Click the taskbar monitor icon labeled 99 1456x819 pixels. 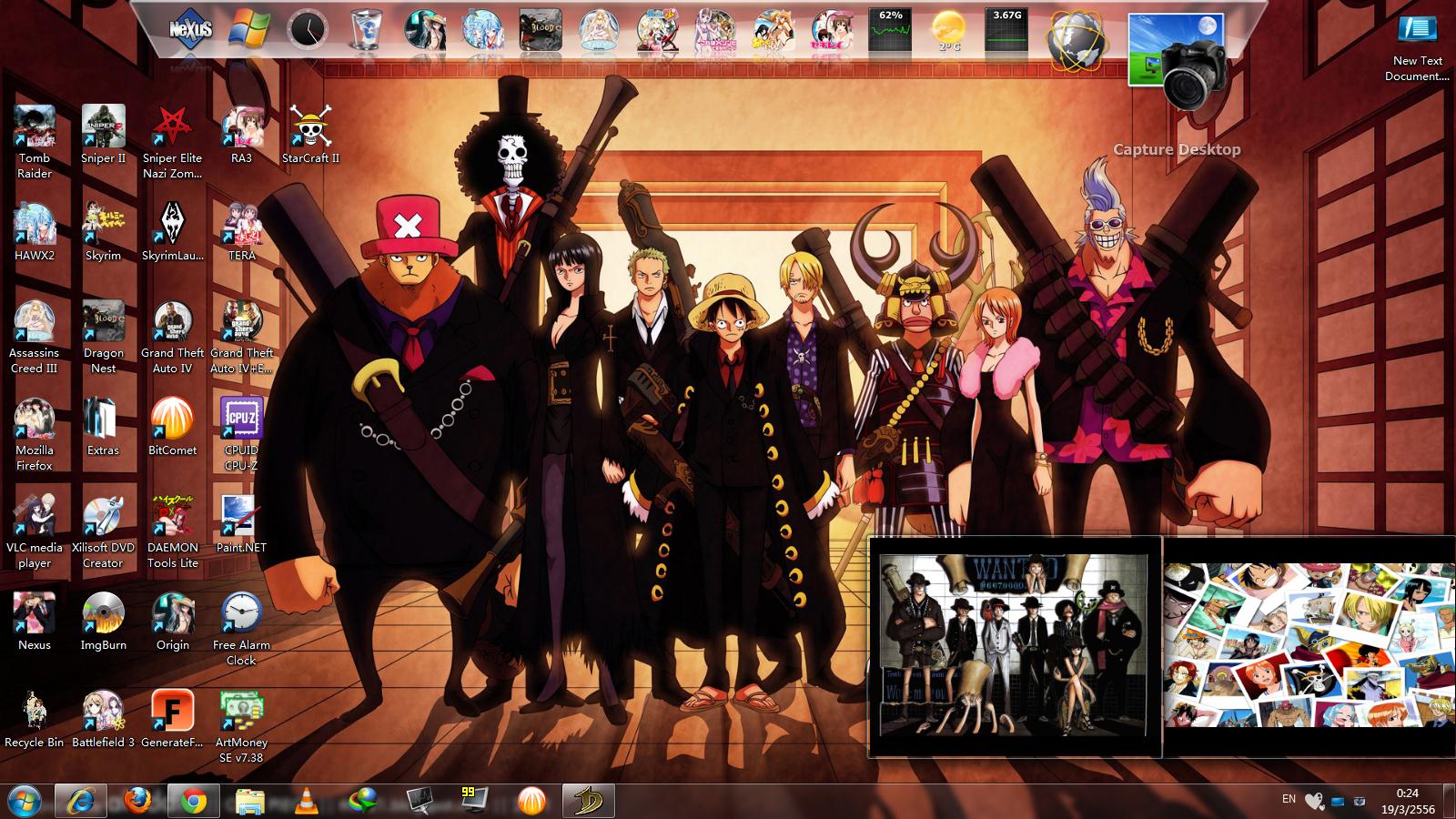pos(474,801)
